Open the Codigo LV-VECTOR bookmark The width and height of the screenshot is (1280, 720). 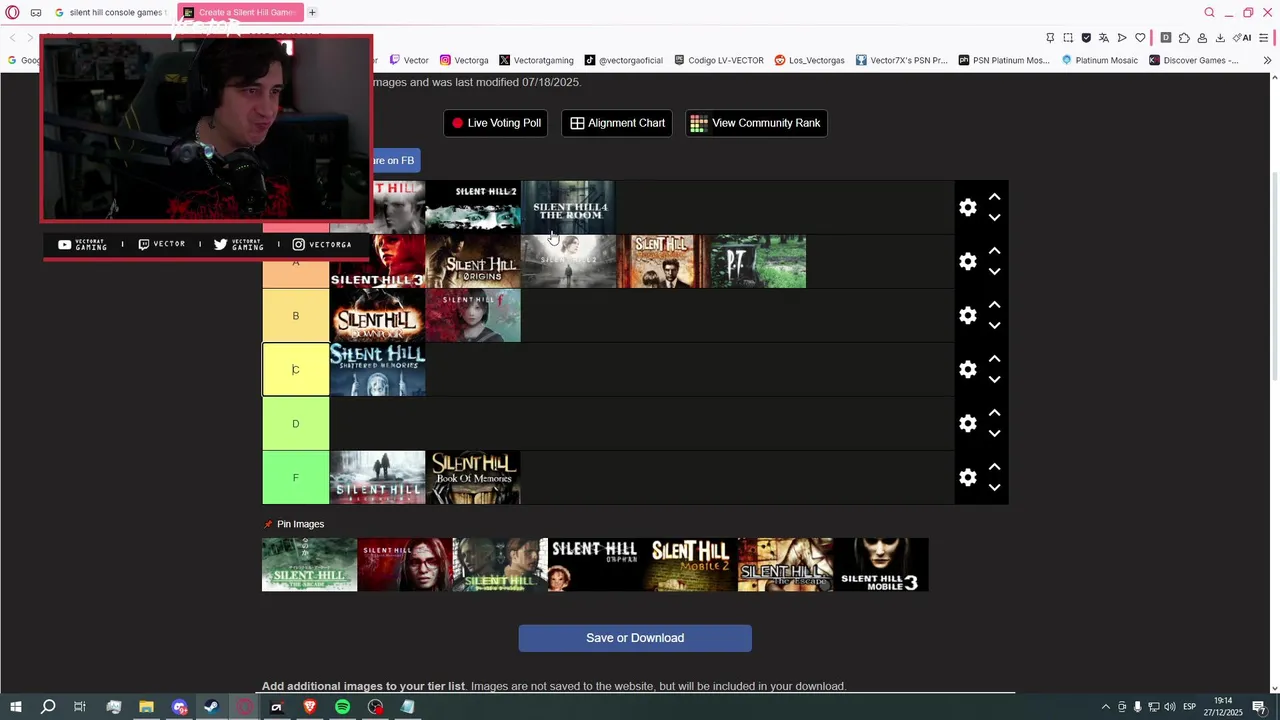pos(719,60)
